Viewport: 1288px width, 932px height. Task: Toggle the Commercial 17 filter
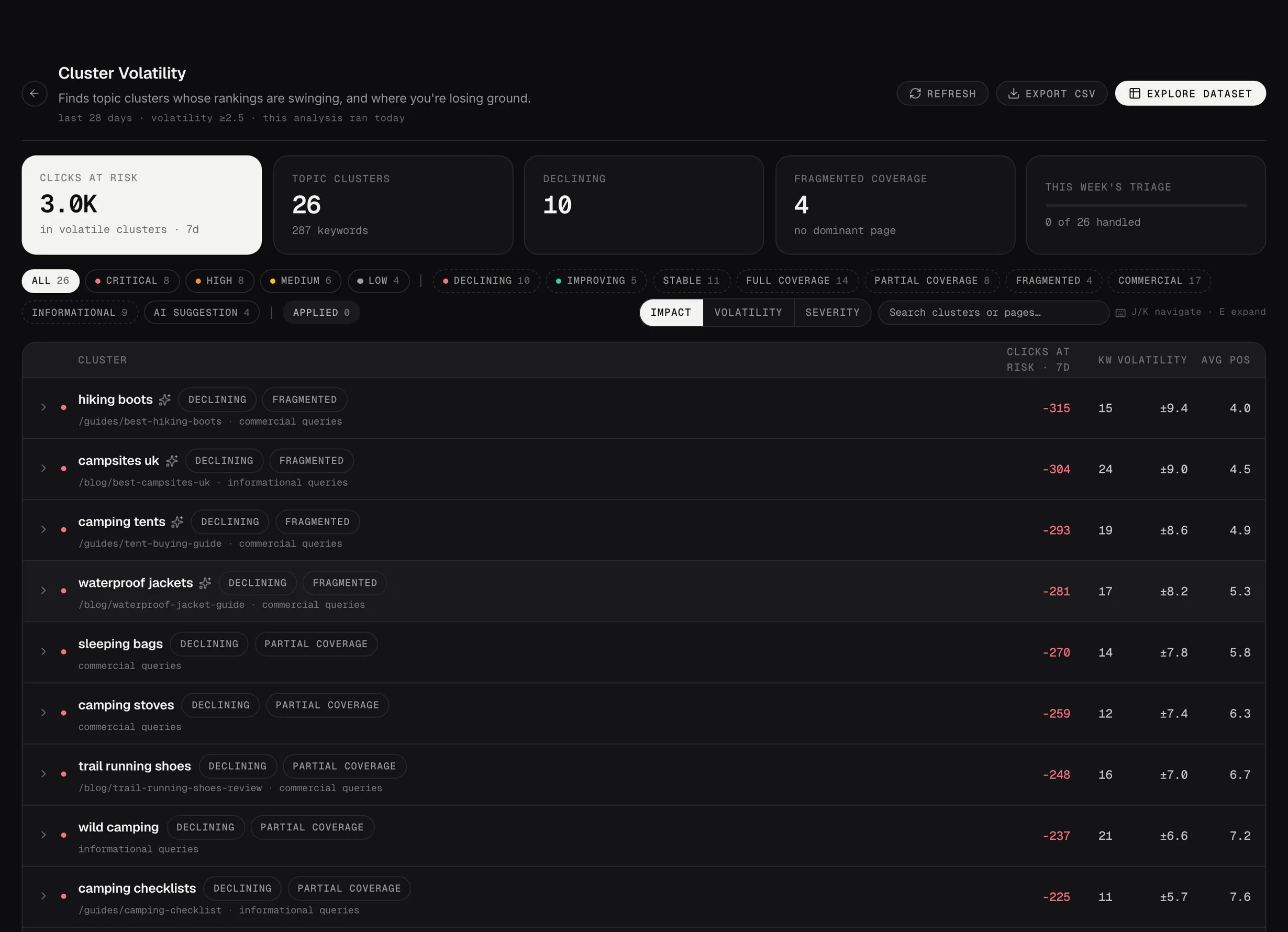tap(1160, 281)
